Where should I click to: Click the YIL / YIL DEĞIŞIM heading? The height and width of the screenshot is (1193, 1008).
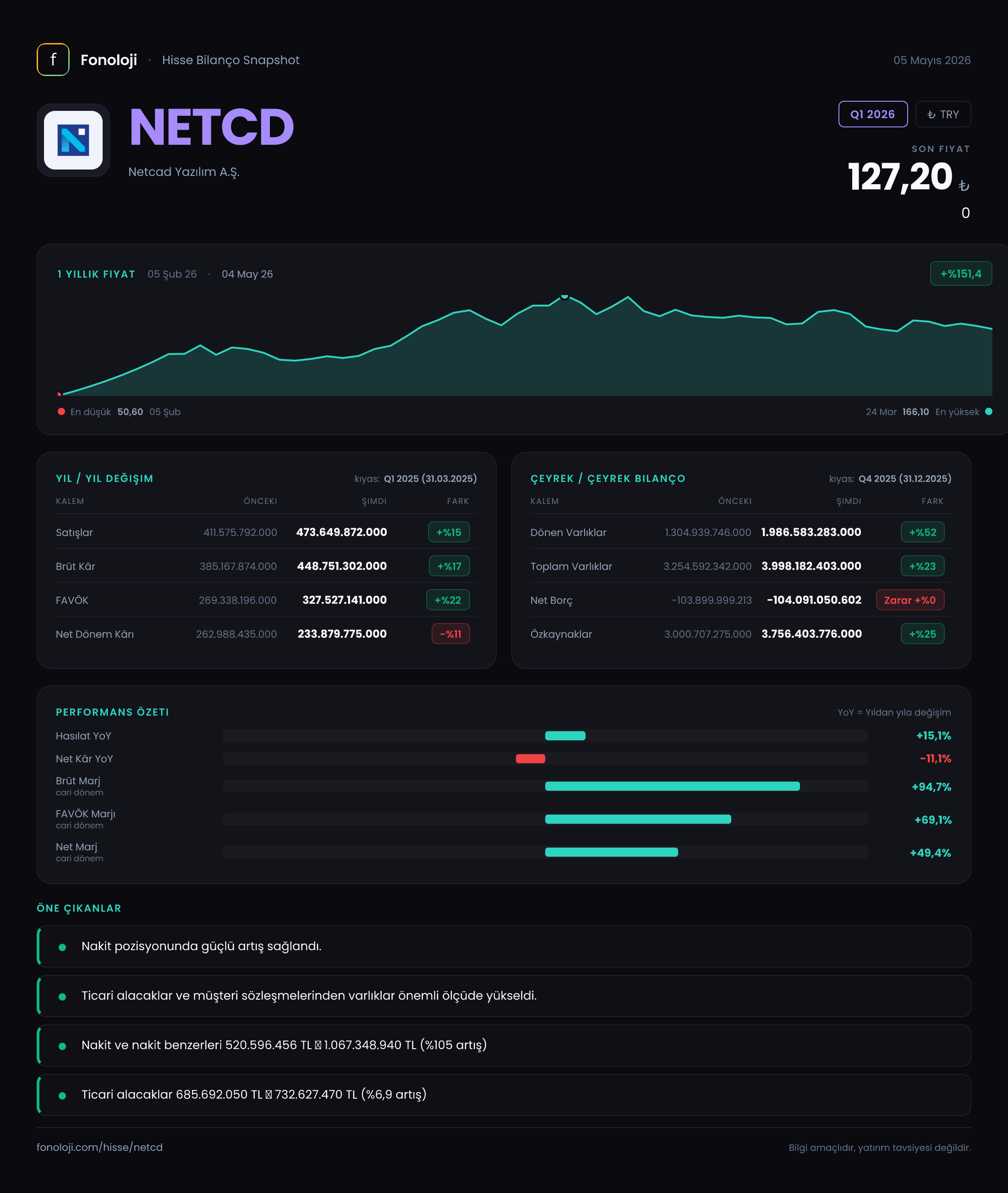(104, 479)
